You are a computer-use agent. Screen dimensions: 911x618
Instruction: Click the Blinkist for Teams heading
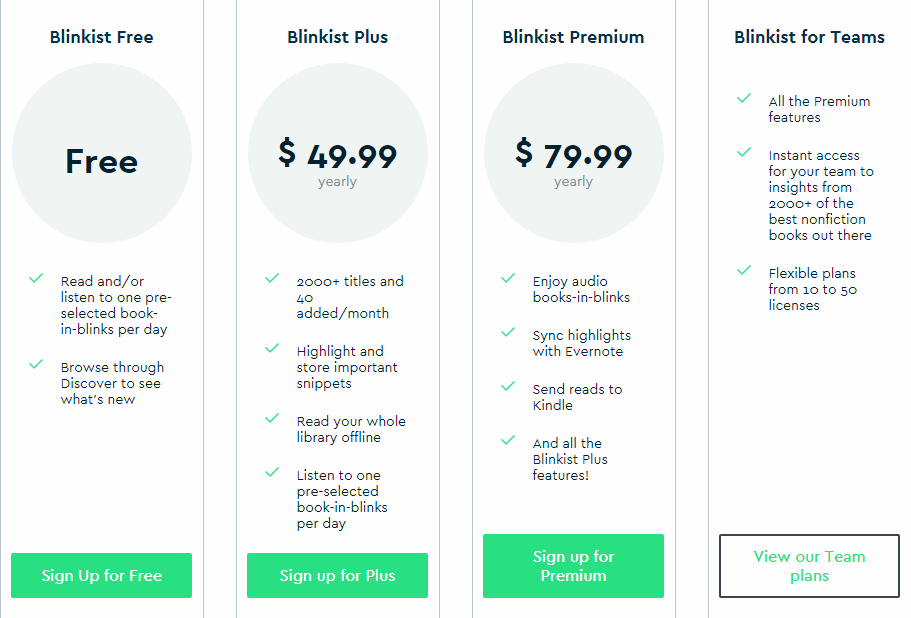point(809,37)
